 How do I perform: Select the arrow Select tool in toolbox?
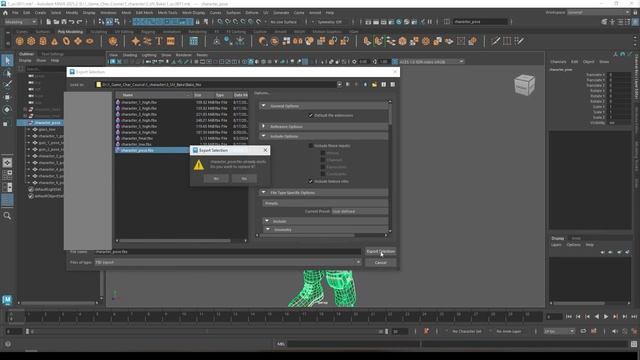(x=7, y=61)
